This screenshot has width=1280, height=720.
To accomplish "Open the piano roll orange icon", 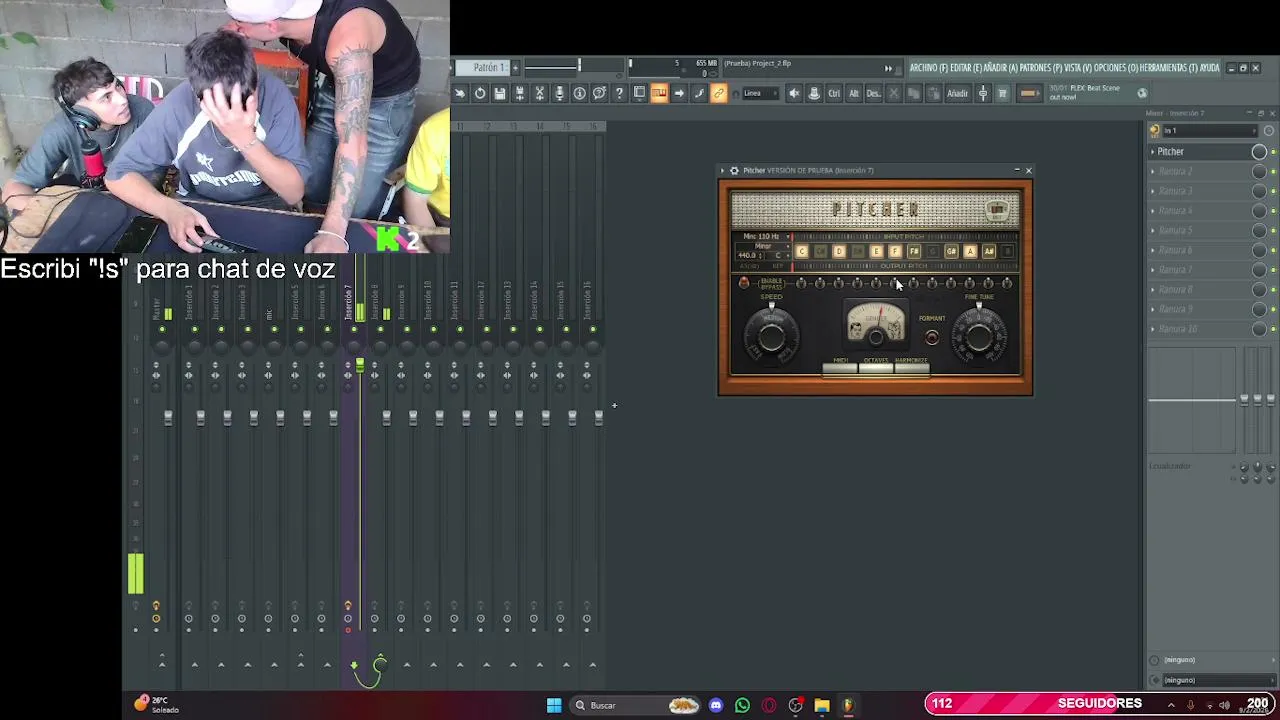I will (x=658, y=93).
